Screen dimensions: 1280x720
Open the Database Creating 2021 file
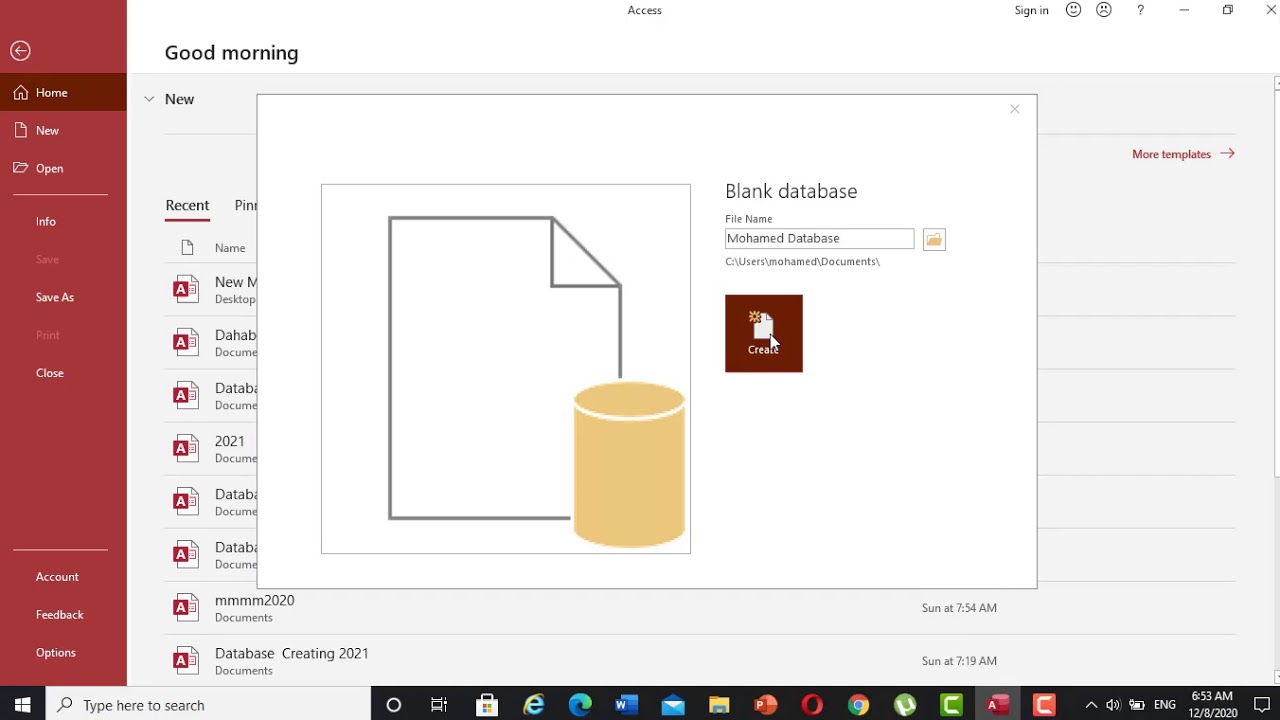tap(292, 654)
